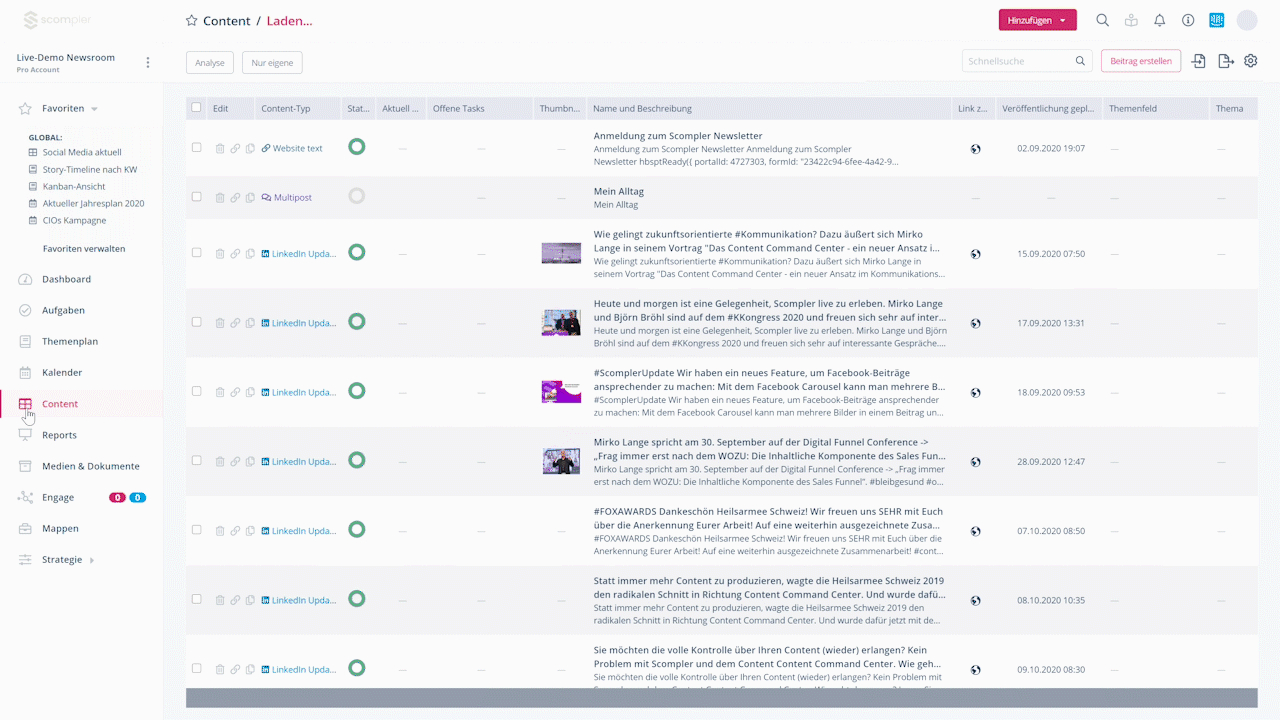Tick the checkbox of the Anmeldung zum Scompler Newsletter row
This screenshot has height=720, width=1280.
point(196,147)
